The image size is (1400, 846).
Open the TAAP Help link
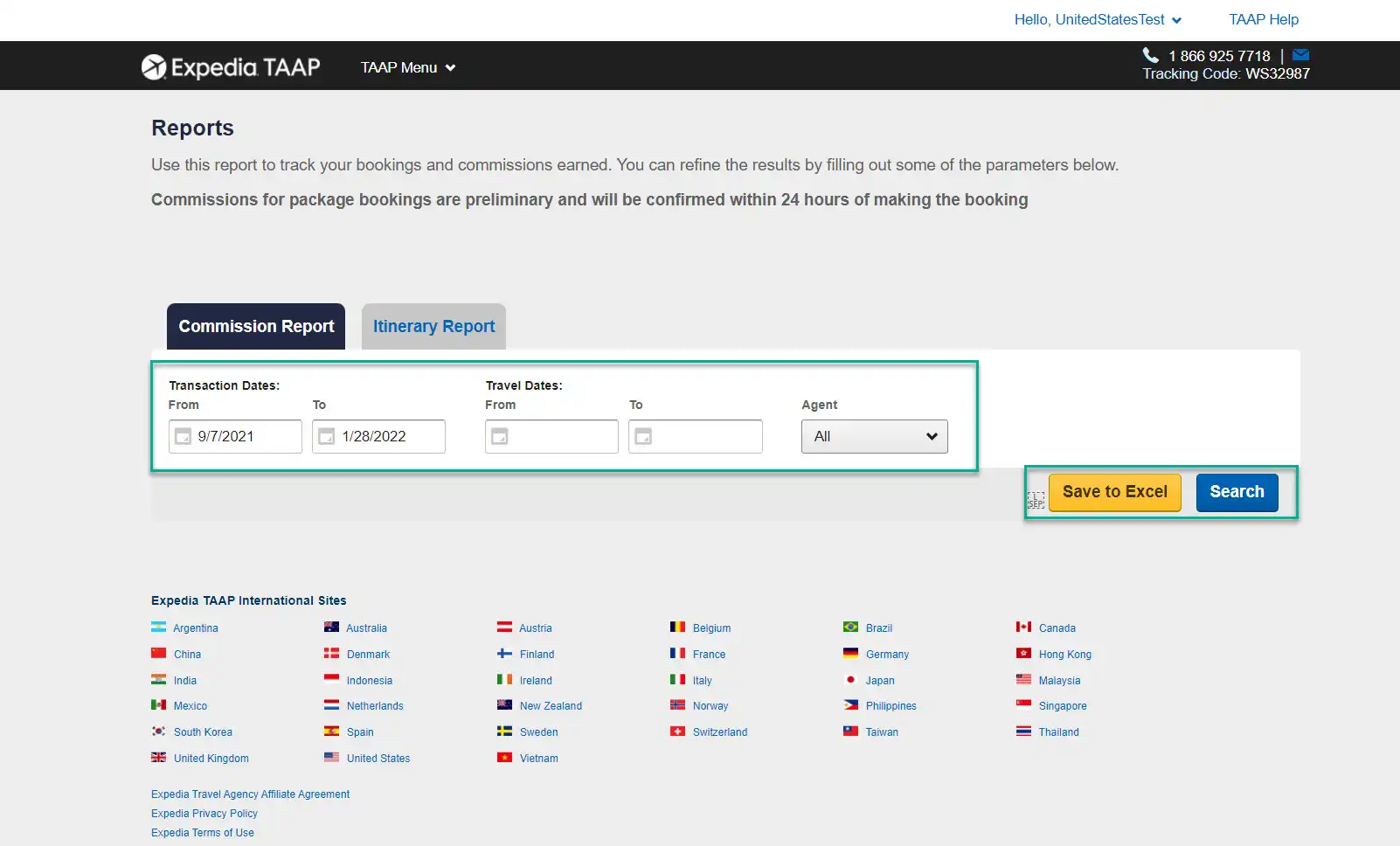click(1264, 19)
